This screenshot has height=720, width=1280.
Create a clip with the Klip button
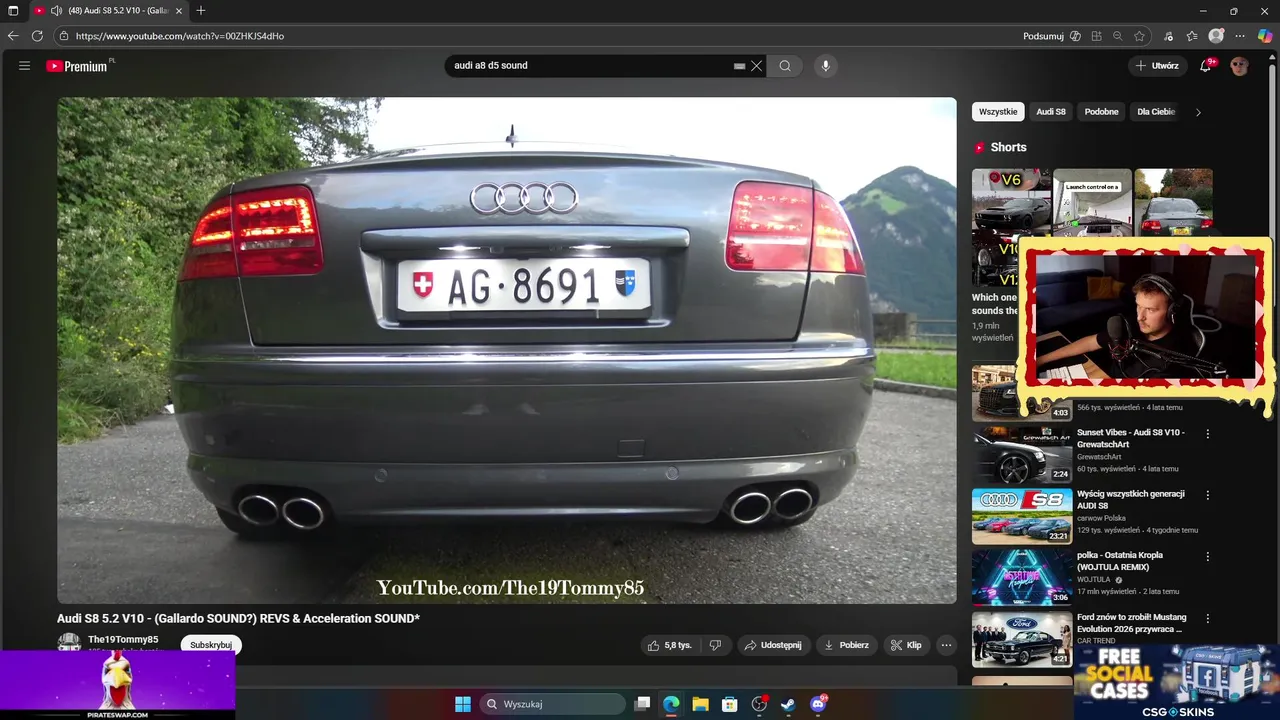click(906, 645)
